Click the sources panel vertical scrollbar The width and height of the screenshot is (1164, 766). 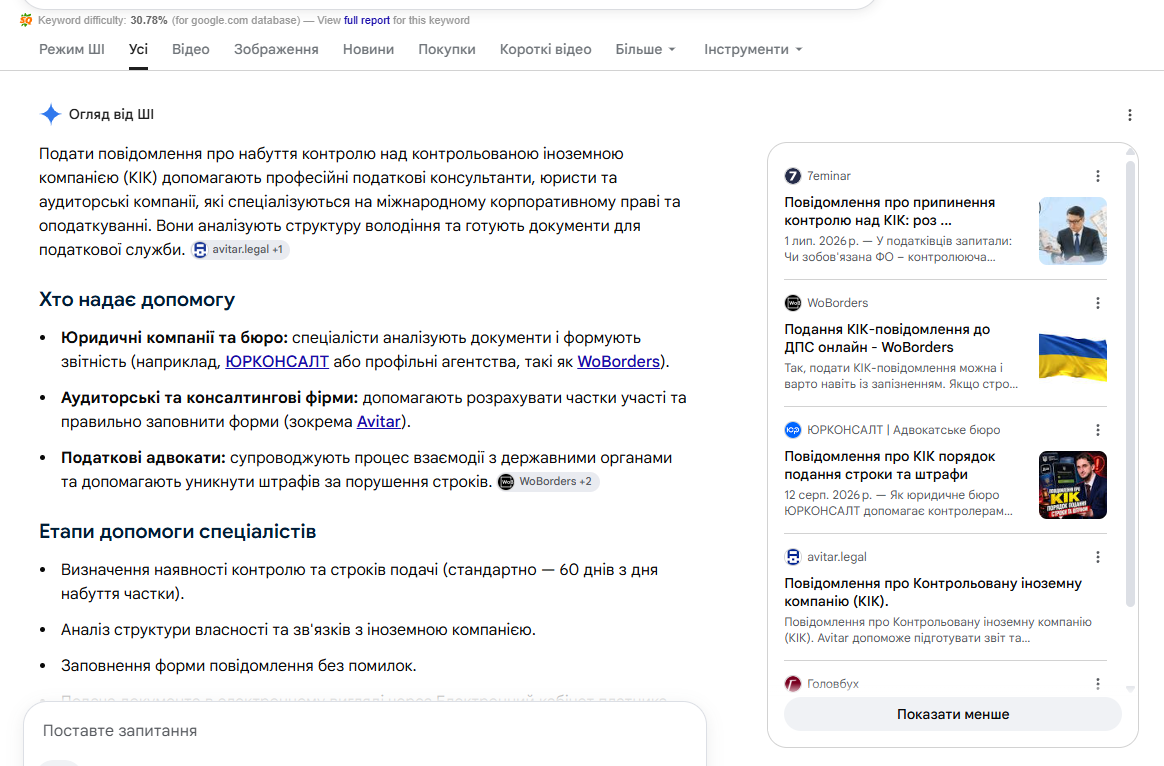(1131, 384)
